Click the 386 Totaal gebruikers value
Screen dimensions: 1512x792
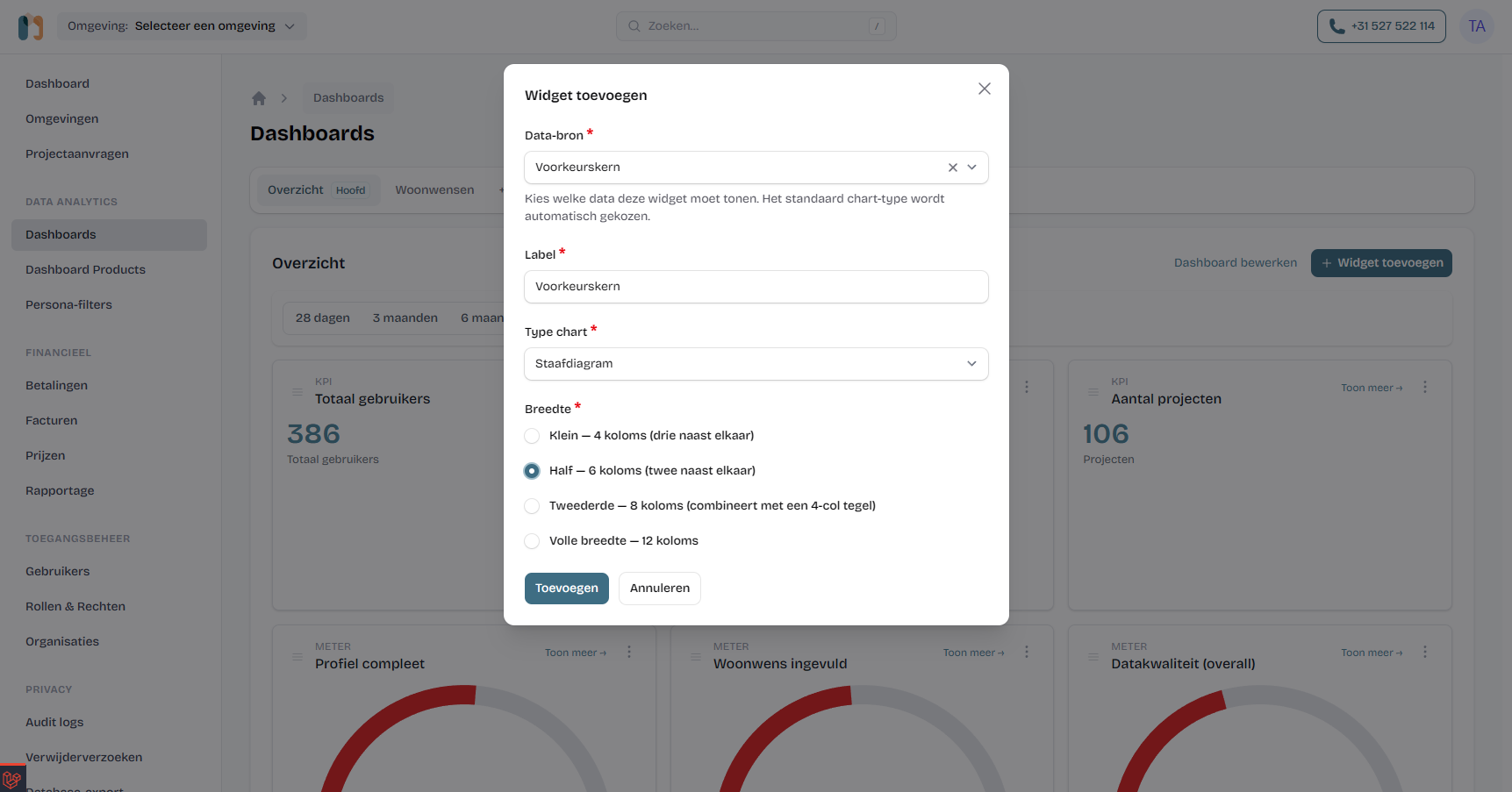coord(313,434)
